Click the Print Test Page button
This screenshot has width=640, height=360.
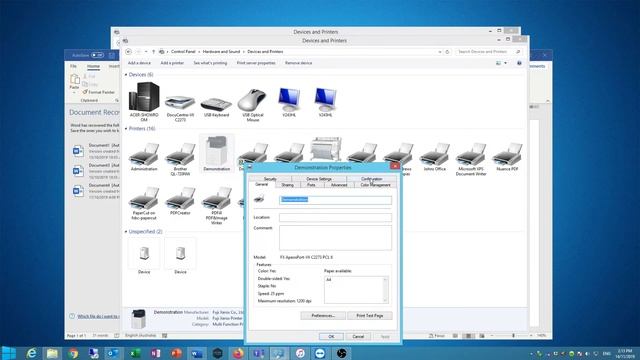[x=370, y=316]
